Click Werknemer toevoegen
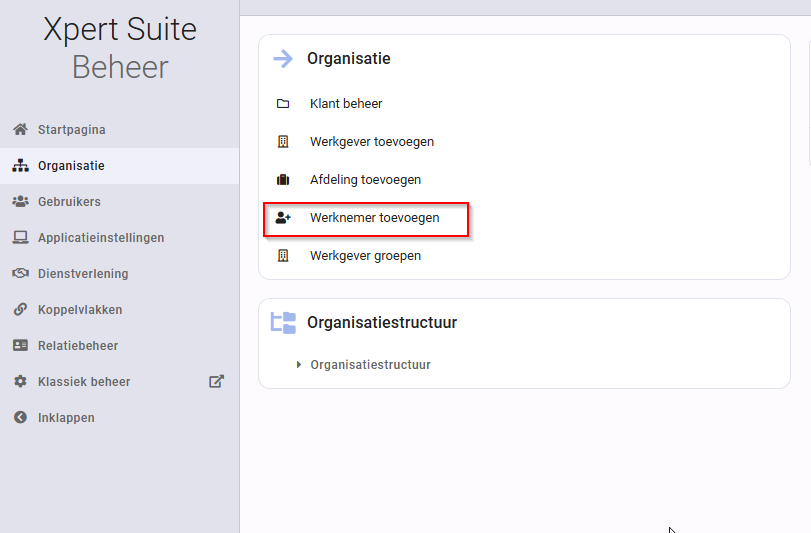Viewport: 811px width, 533px height. tap(374, 218)
